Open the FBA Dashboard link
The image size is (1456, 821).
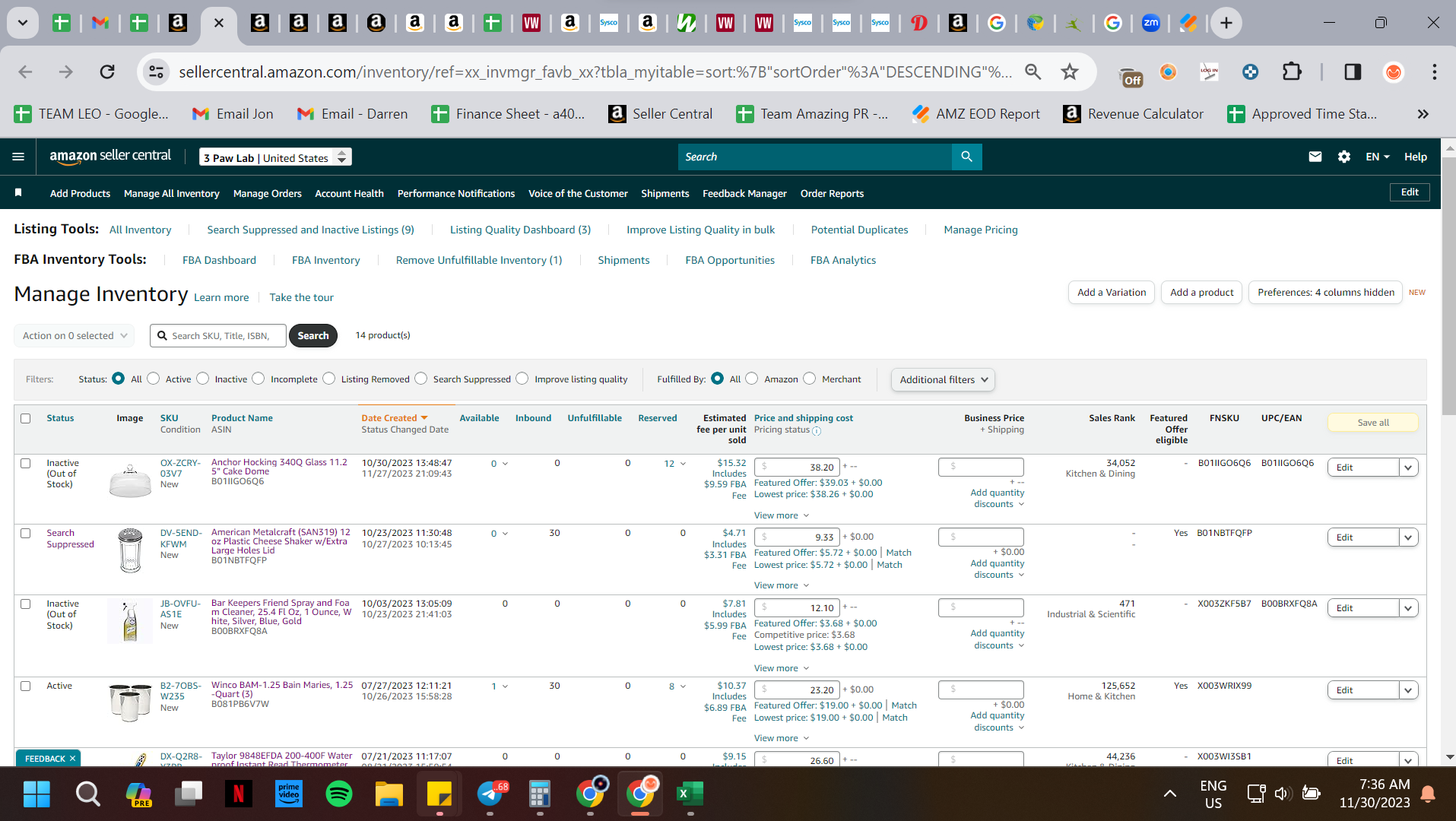point(219,260)
